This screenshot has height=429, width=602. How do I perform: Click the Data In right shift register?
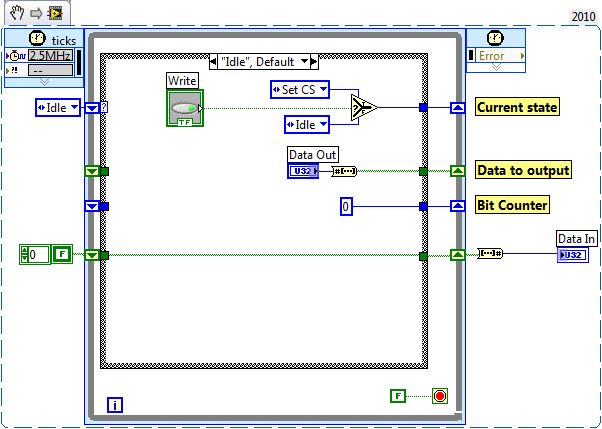coord(457,255)
